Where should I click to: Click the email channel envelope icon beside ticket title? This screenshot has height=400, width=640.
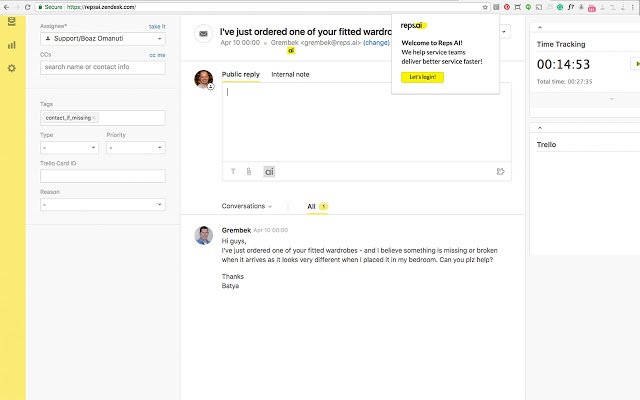pyautogui.click(x=203, y=34)
